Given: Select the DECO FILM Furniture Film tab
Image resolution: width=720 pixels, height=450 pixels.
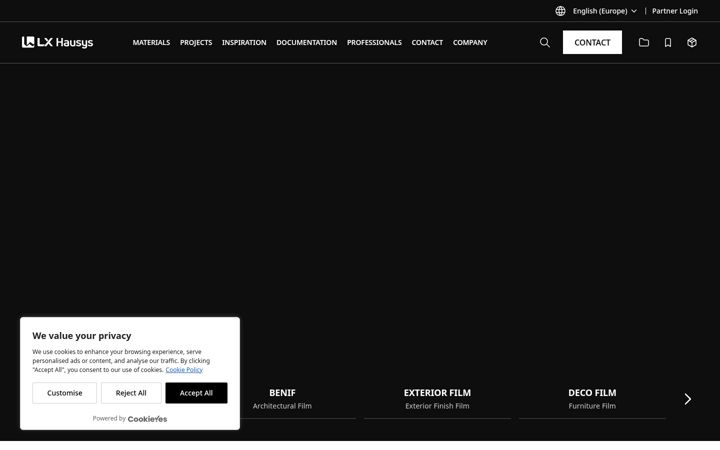Looking at the screenshot, I should coord(592,399).
